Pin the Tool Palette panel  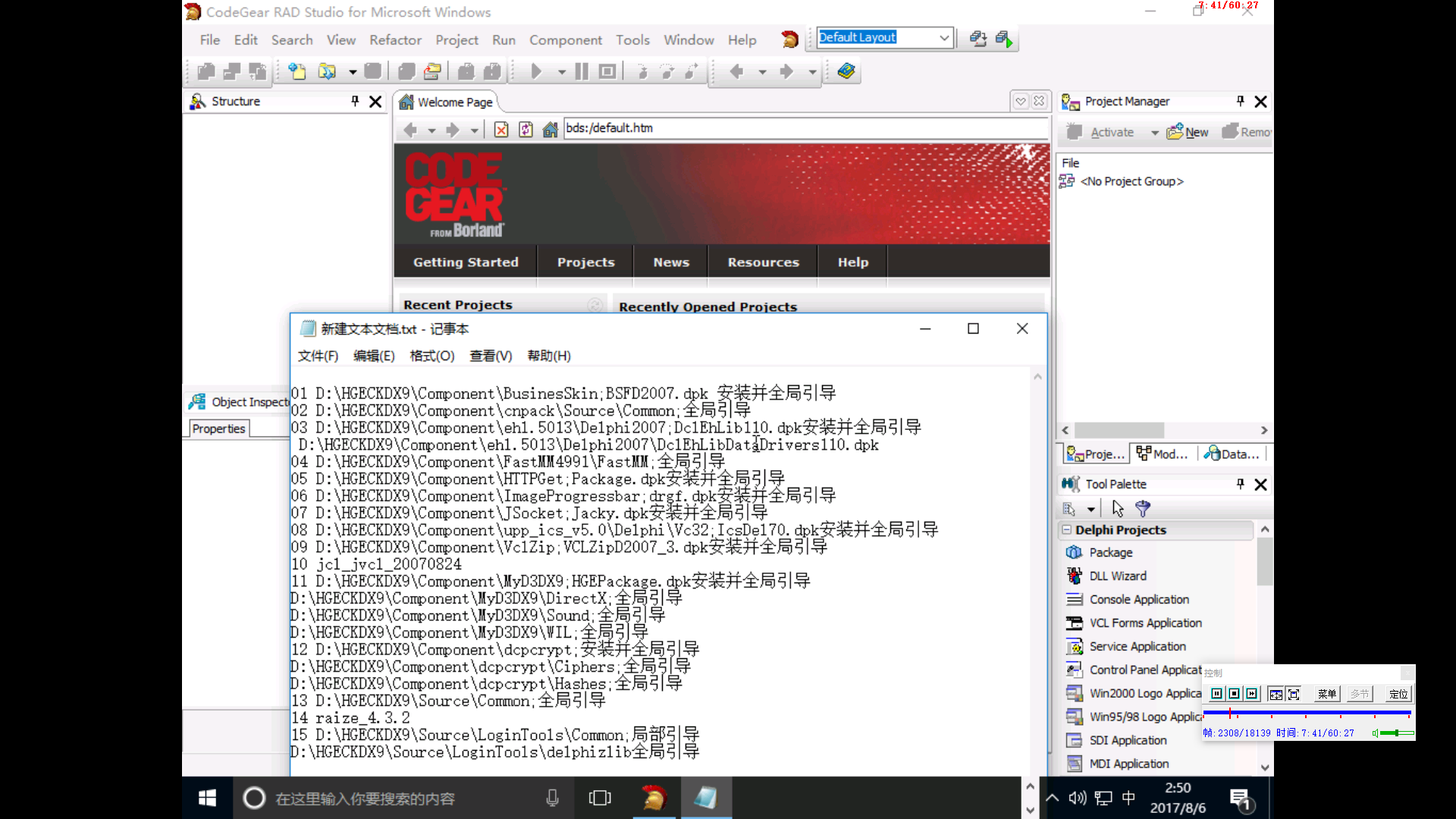[x=1241, y=484]
